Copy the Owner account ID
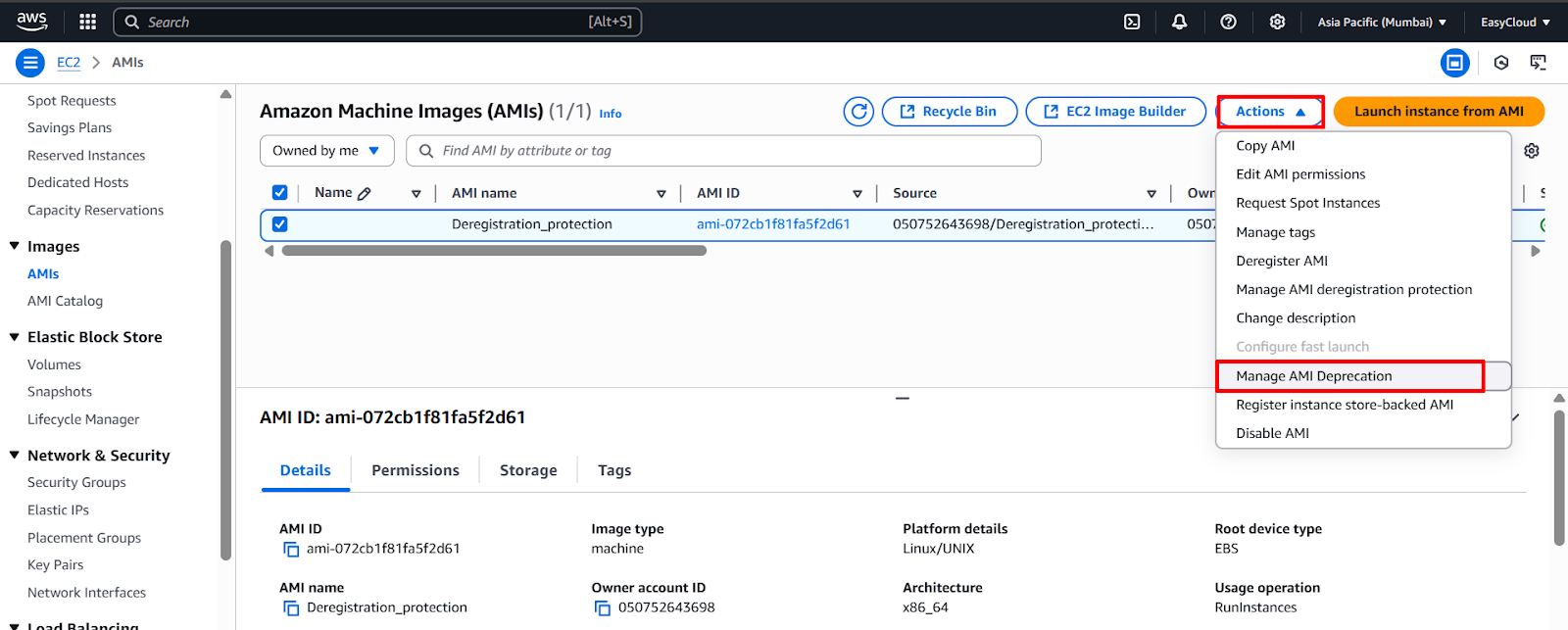Image resolution: width=1568 pixels, height=630 pixels. tap(603, 608)
